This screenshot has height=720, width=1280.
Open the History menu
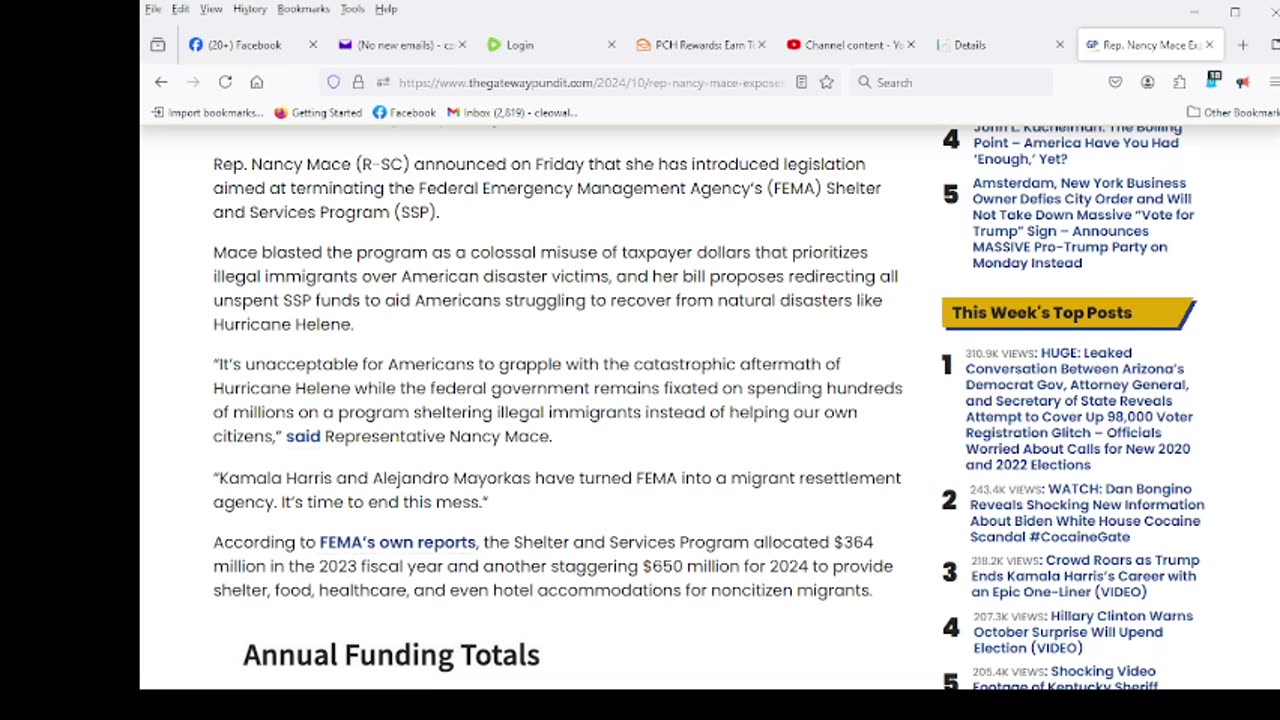250,9
